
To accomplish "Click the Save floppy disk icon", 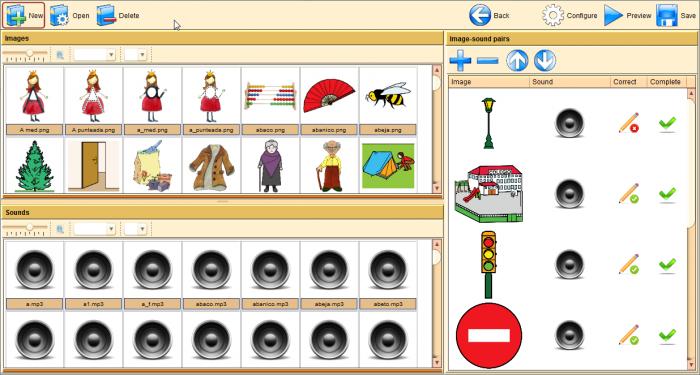I will coord(667,16).
